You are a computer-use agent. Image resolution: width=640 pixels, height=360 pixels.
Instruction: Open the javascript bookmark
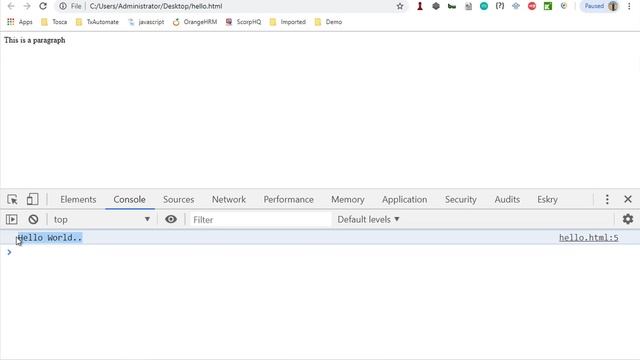point(146,22)
